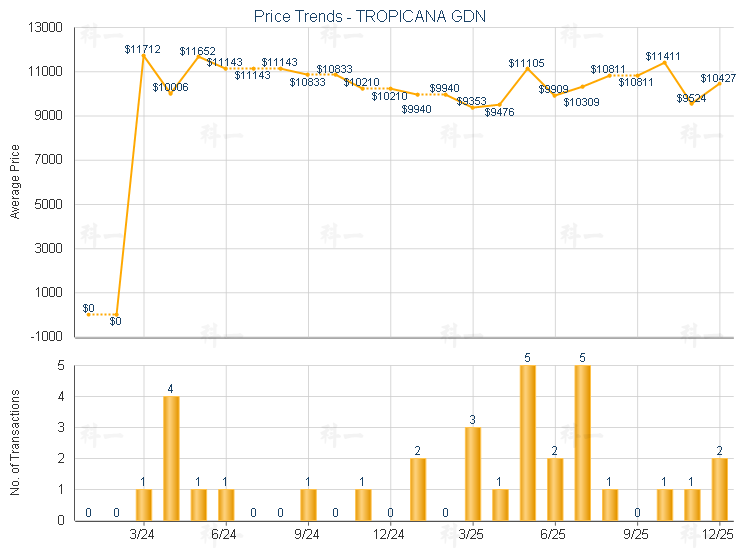
Task: Select the $11105 price data label
Action: (x=527, y=63)
